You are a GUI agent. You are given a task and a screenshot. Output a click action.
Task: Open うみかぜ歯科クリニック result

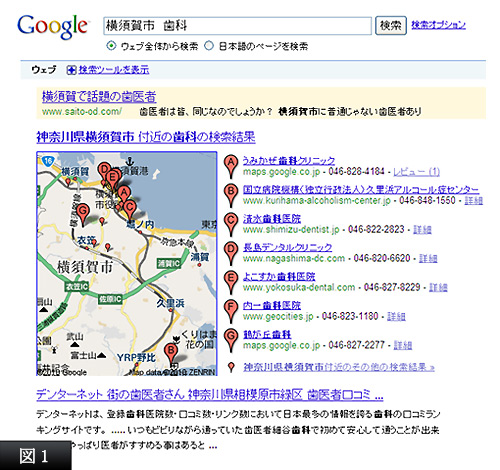click(289, 161)
